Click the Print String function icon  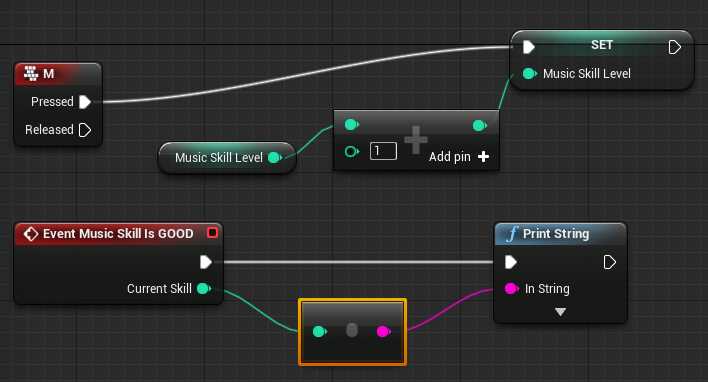tap(512, 234)
